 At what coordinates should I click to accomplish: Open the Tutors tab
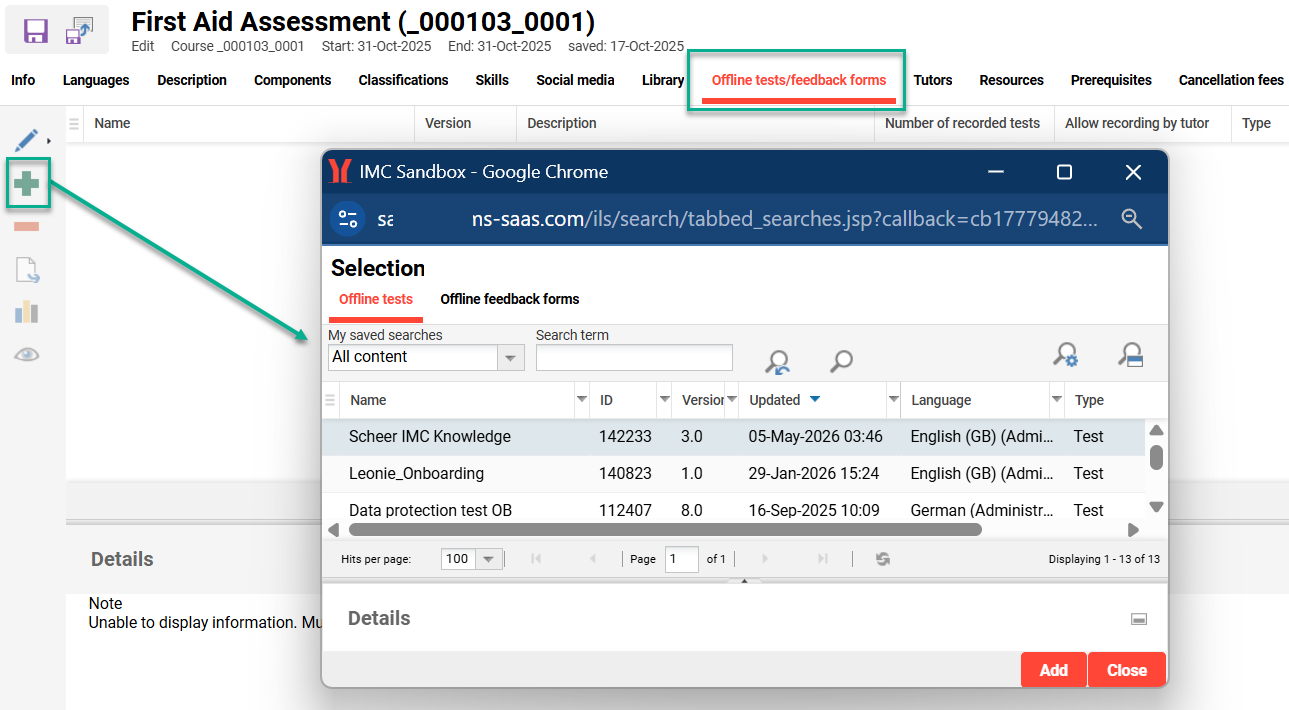pyautogui.click(x=933, y=80)
